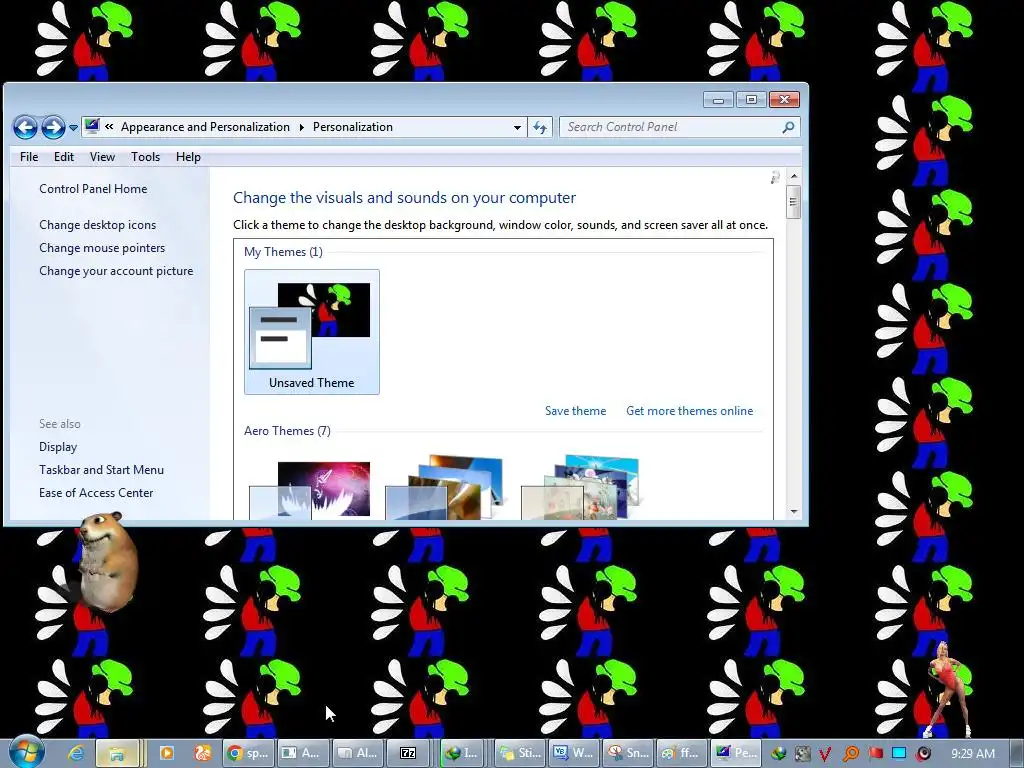Open the Edit menu
The width and height of the screenshot is (1024, 768).
(x=63, y=157)
